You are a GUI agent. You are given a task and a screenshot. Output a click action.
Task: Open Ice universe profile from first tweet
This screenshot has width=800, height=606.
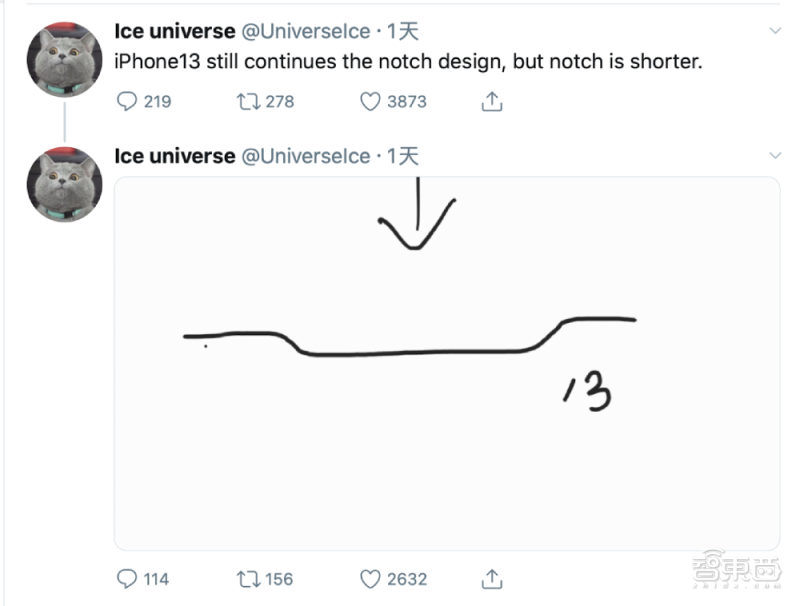(x=175, y=31)
